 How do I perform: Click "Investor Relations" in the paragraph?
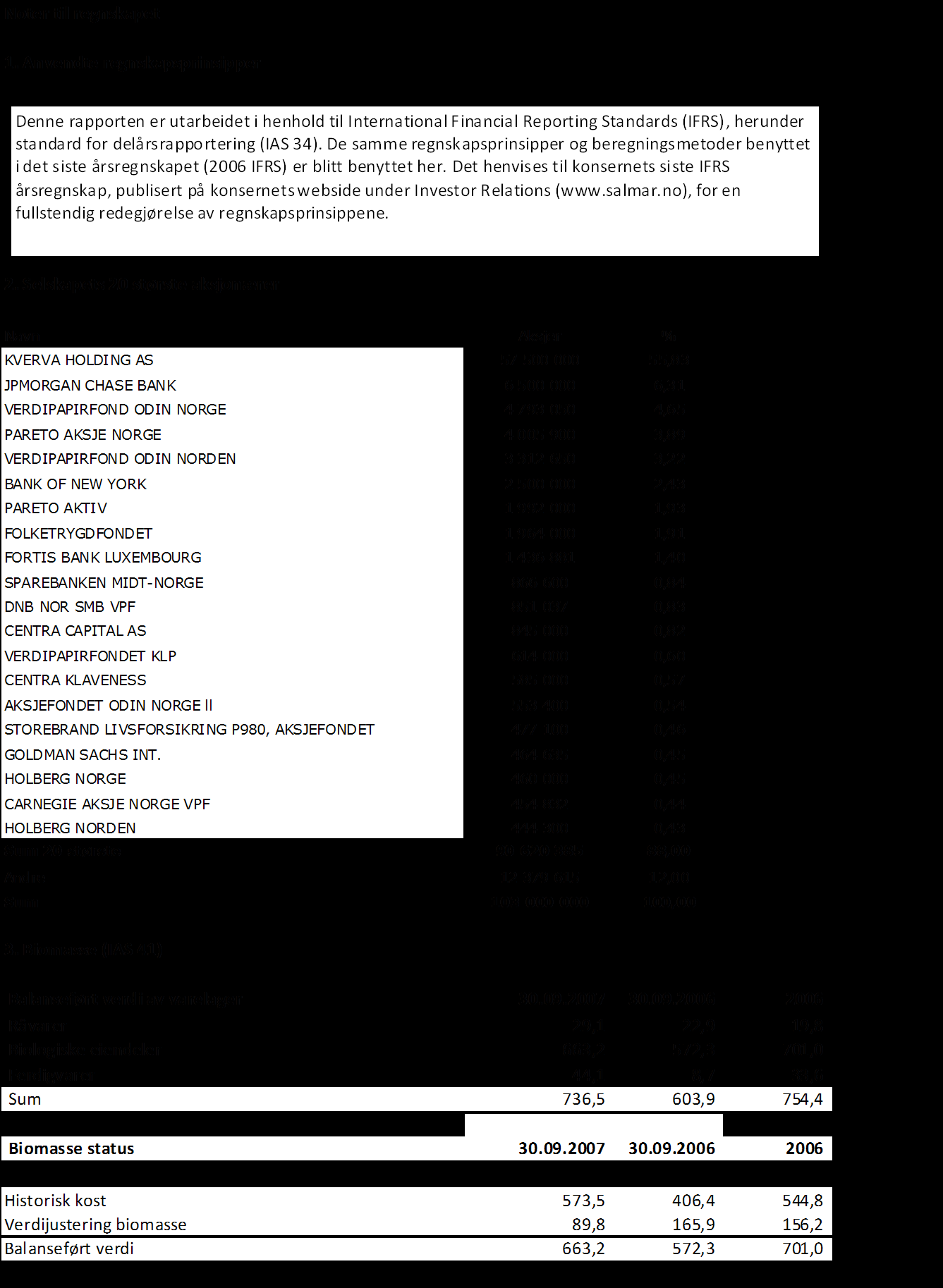pyautogui.click(x=482, y=190)
